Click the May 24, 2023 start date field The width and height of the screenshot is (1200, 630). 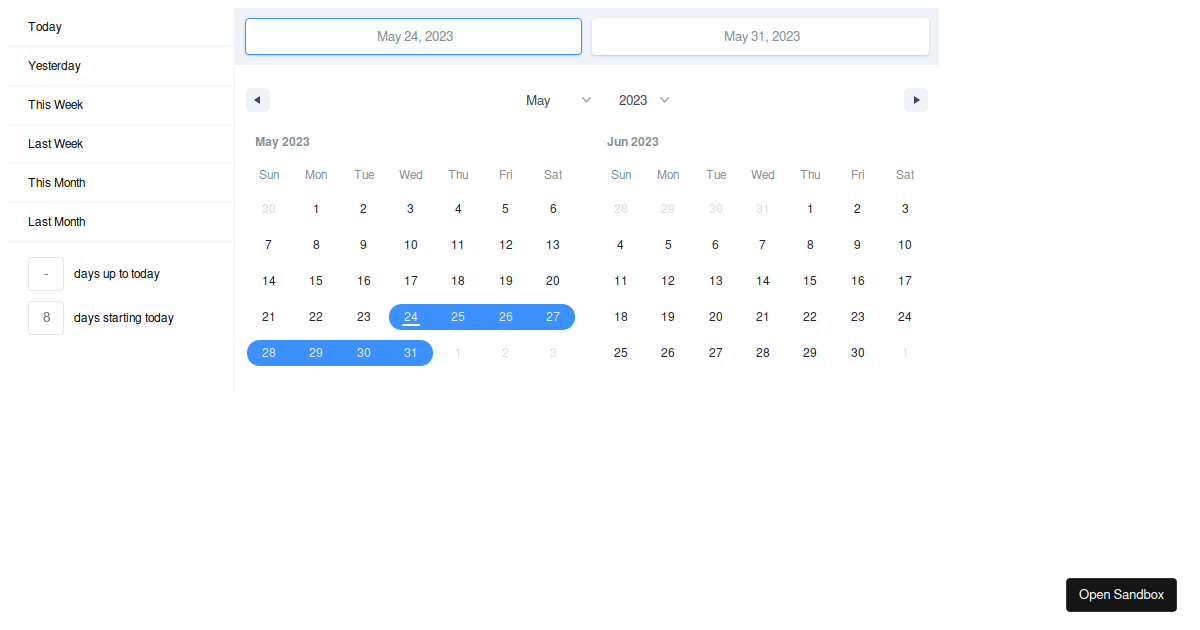click(x=413, y=36)
